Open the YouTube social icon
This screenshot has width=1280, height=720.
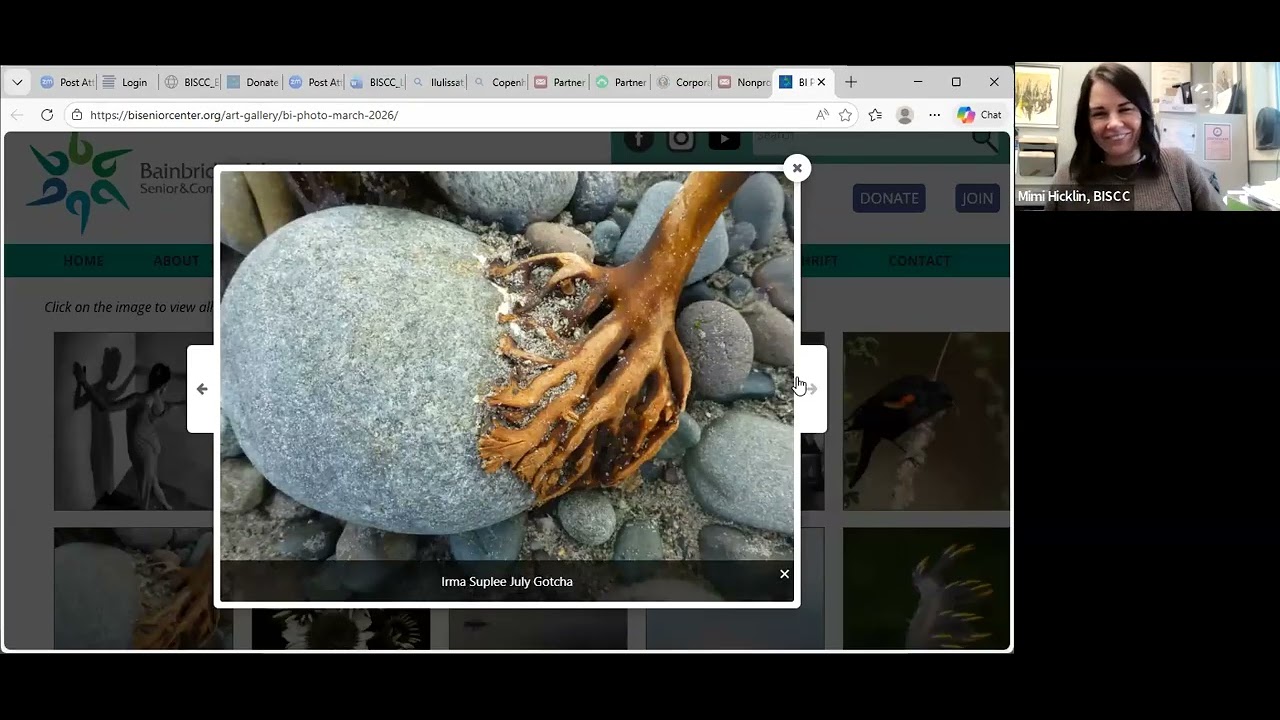click(x=724, y=140)
